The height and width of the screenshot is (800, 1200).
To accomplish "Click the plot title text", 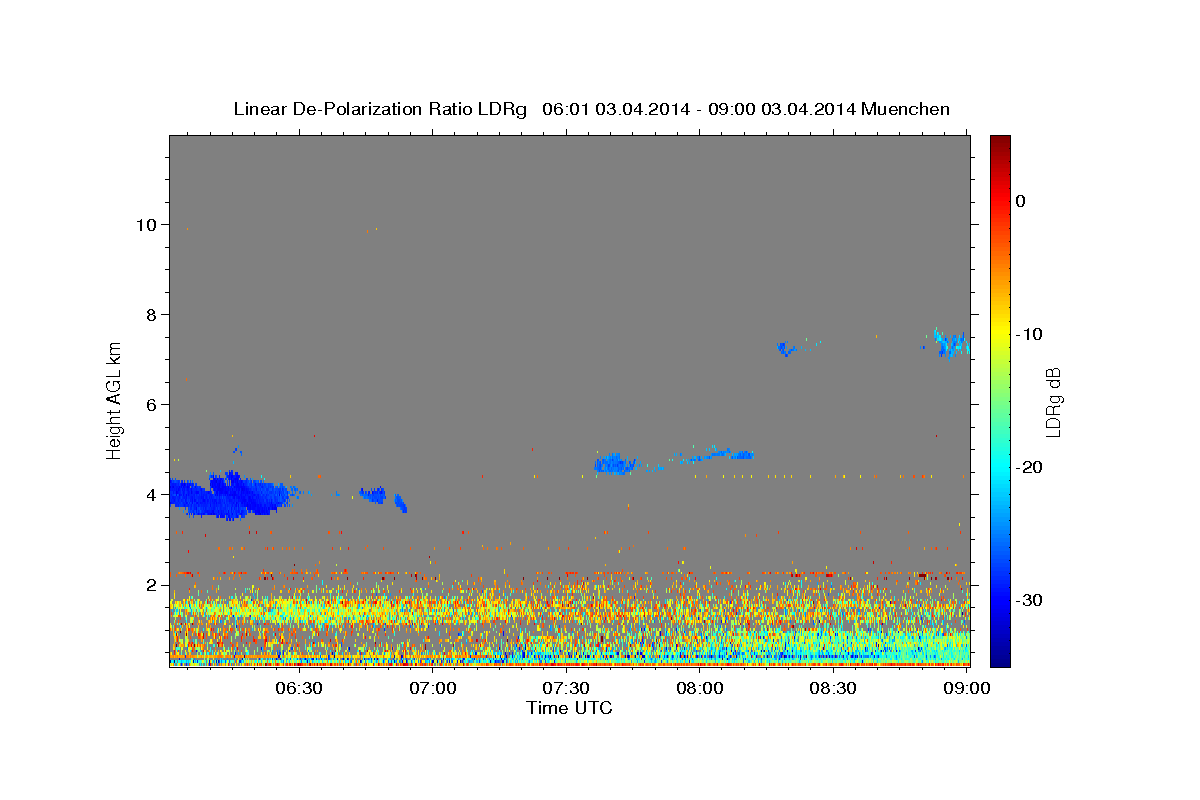I will click(x=591, y=109).
